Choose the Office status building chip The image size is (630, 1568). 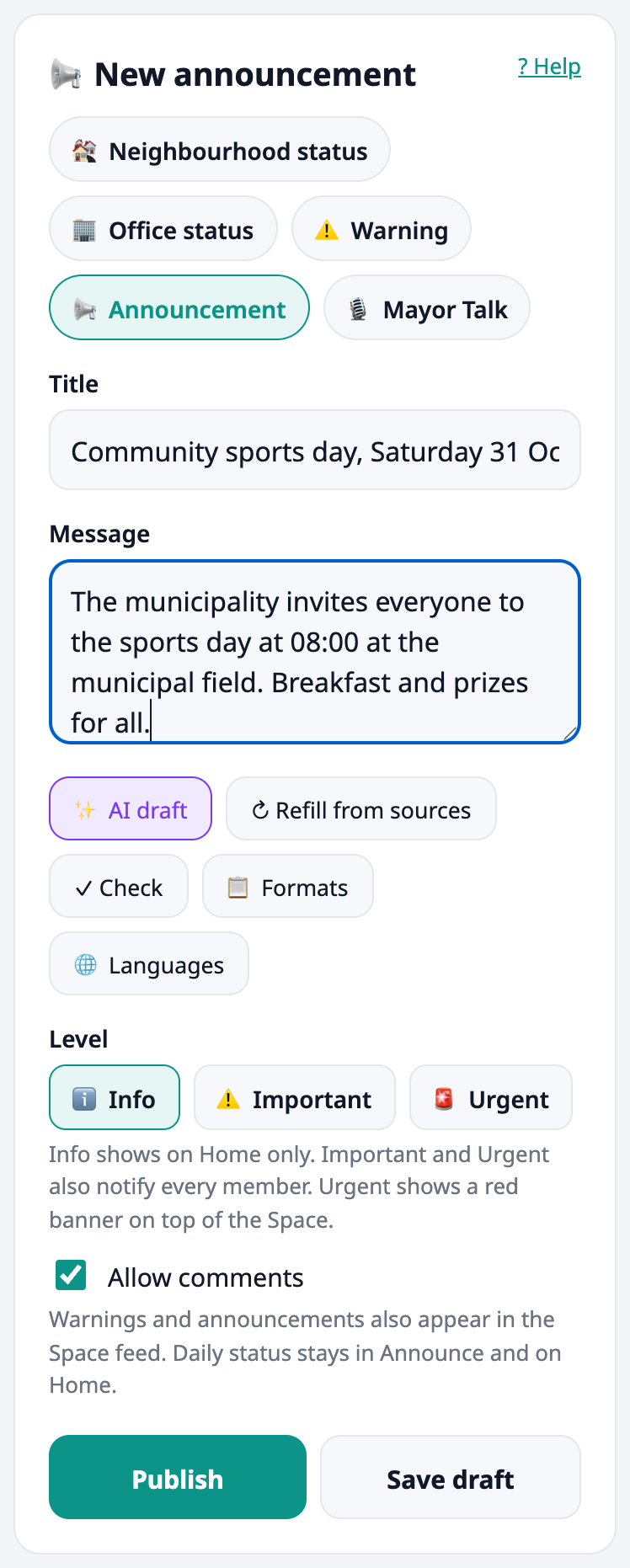click(x=163, y=229)
